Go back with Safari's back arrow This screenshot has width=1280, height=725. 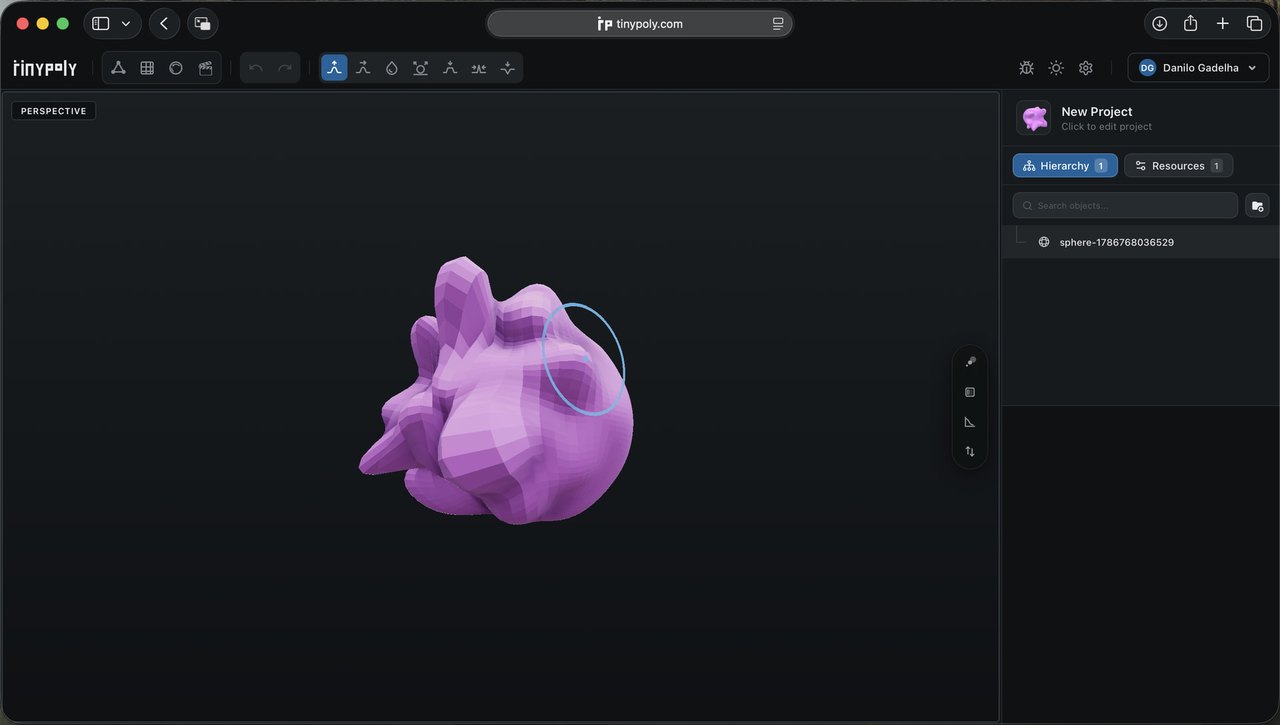pyautogui.click(x=164, y=24)
